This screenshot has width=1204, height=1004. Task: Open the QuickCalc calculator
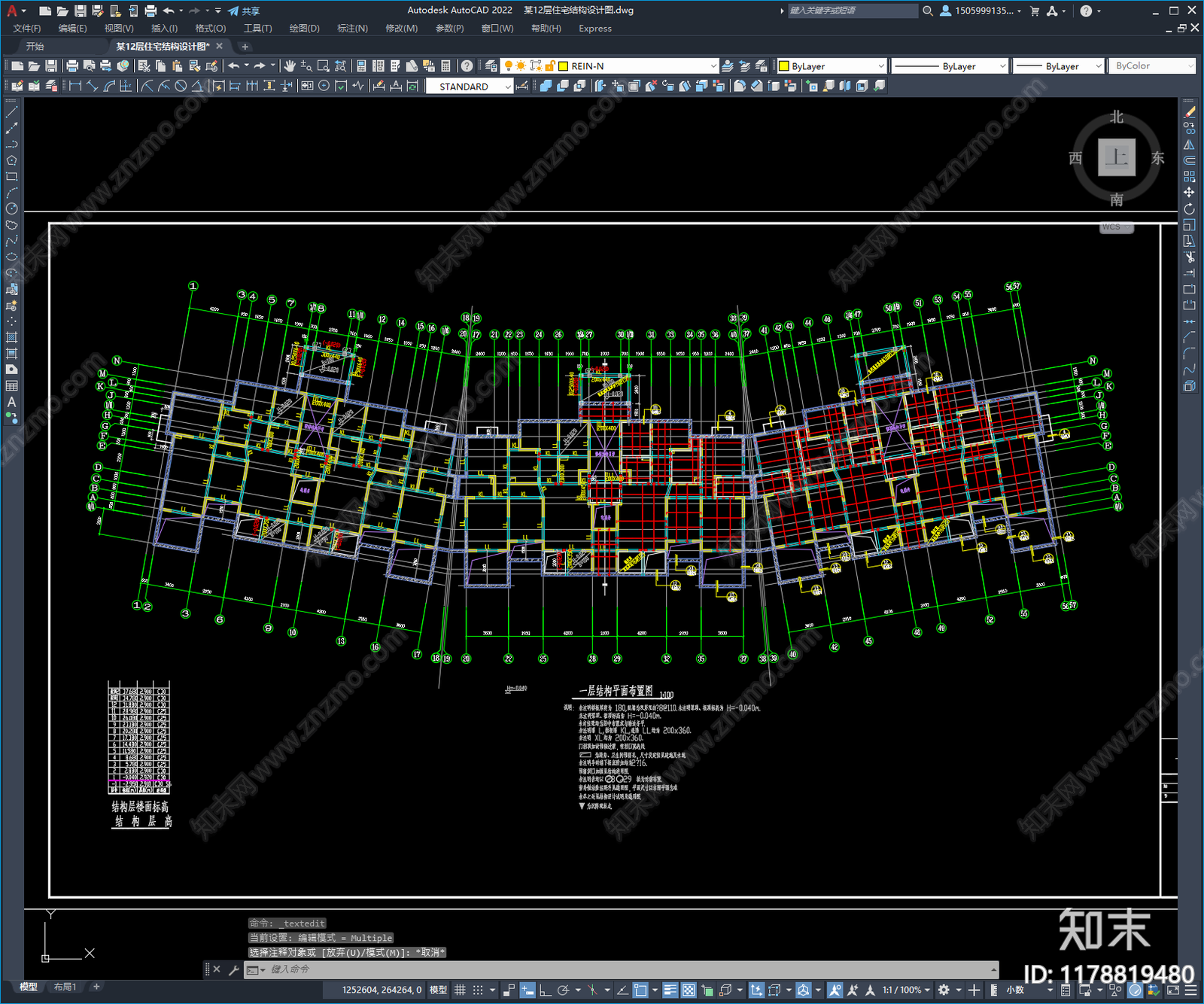[x=445, y=66]
